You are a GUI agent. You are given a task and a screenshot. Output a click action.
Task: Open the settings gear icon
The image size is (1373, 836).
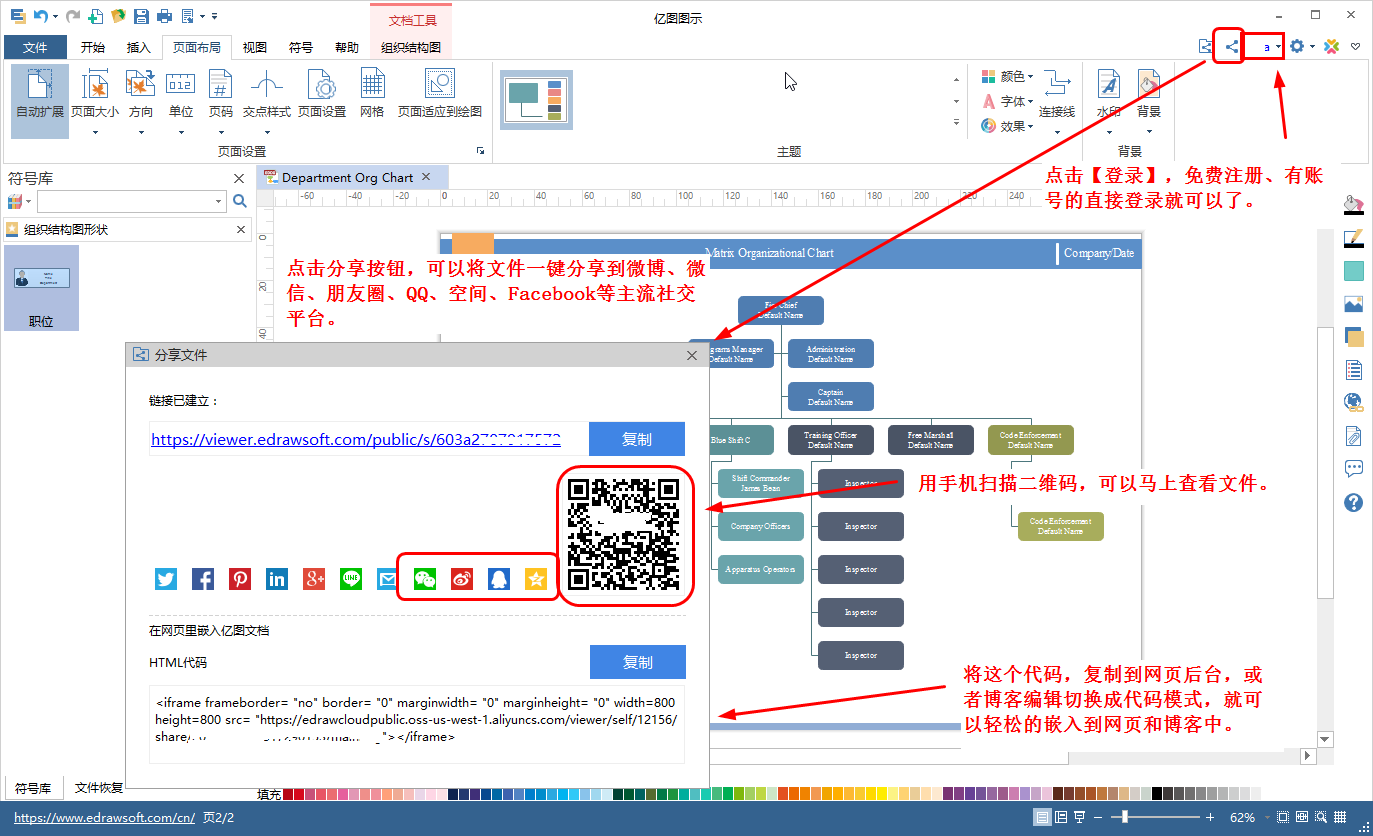(x=1297, y=46)
